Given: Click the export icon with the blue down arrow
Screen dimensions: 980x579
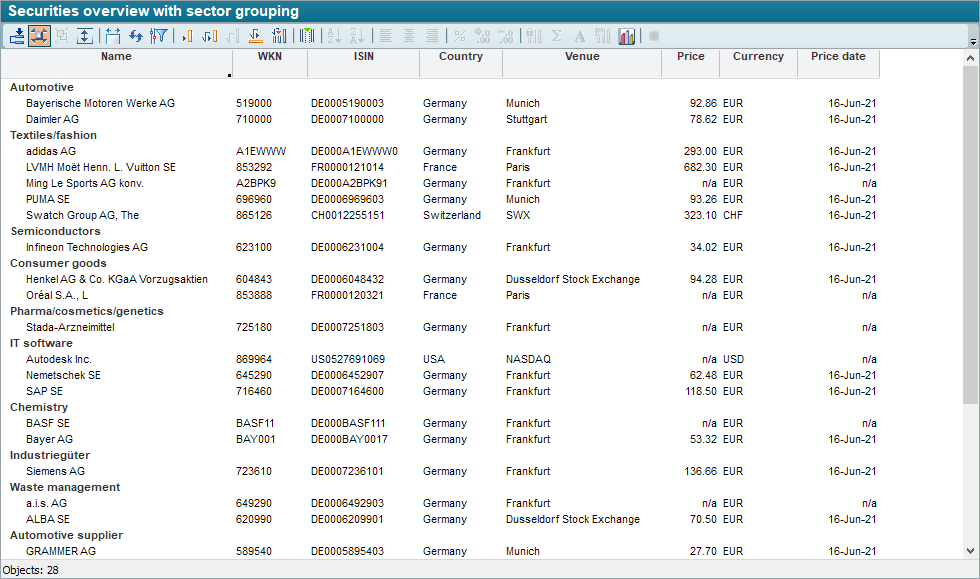Looking at the screenshot, I should (17, 36).
